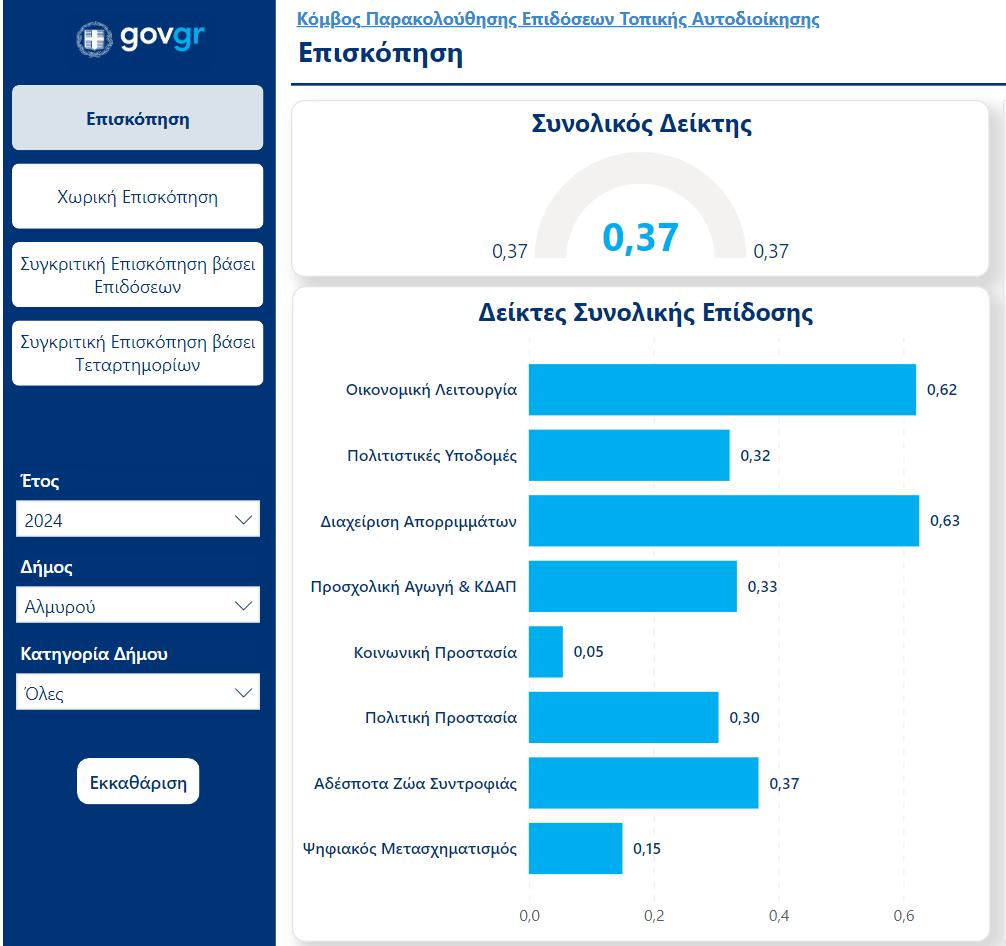Click the Διαχείριση Απορριμμάτων bar

(723, 521)
